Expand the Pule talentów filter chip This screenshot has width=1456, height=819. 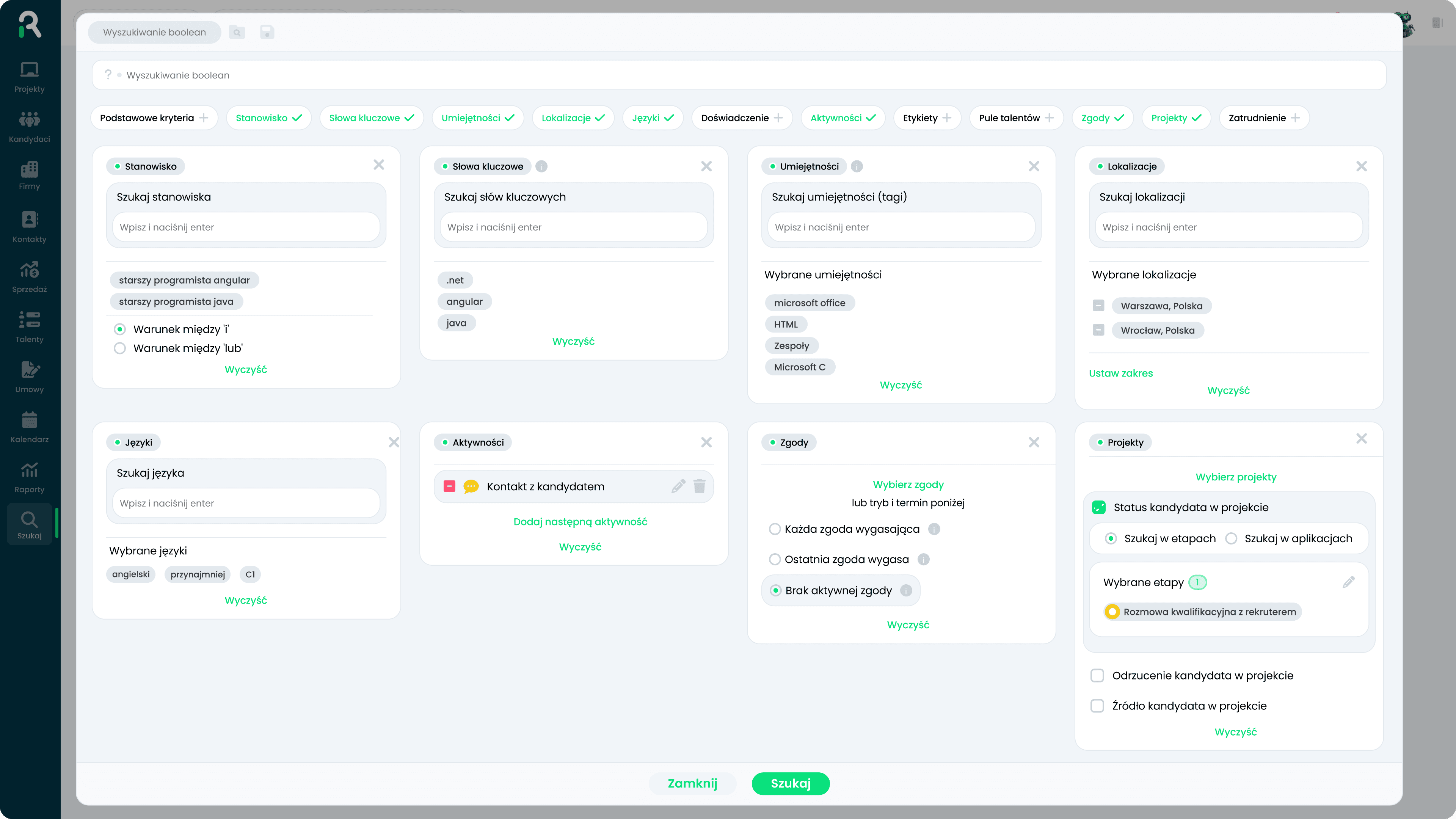pyautogui.click(x=1016, y=118)
